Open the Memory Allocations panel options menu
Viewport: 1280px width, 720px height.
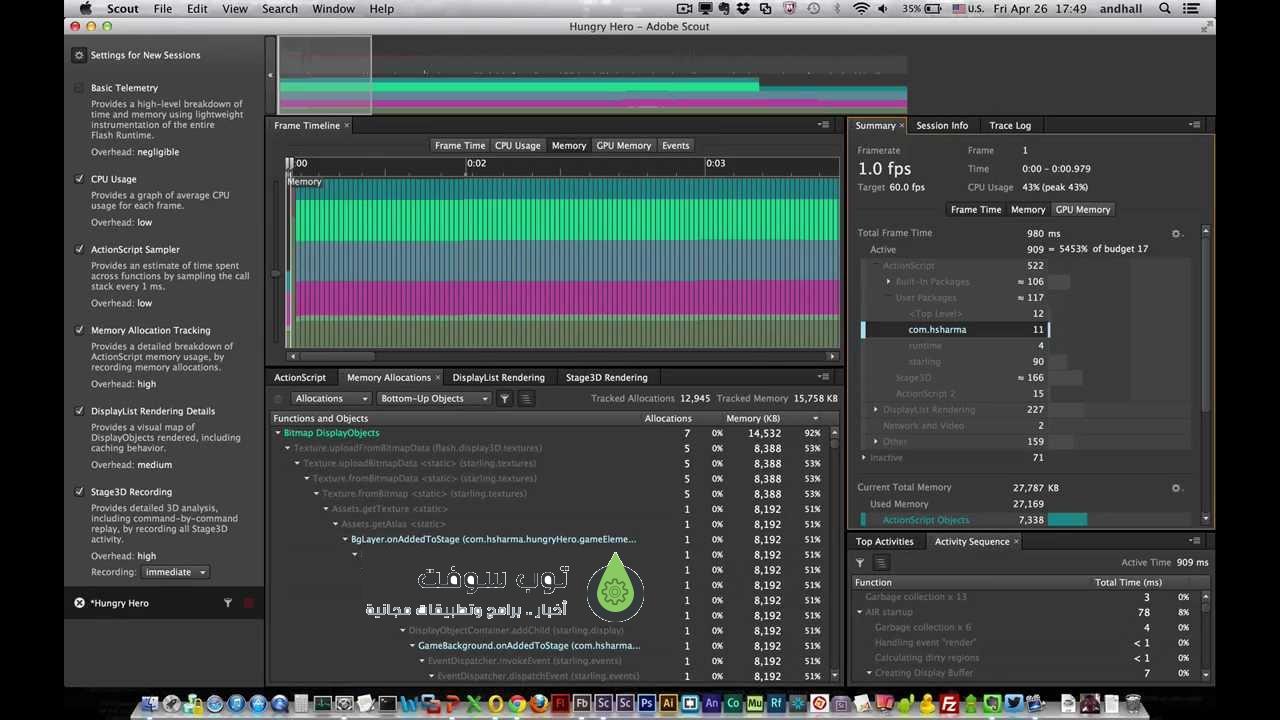click(x=824, y=377)
